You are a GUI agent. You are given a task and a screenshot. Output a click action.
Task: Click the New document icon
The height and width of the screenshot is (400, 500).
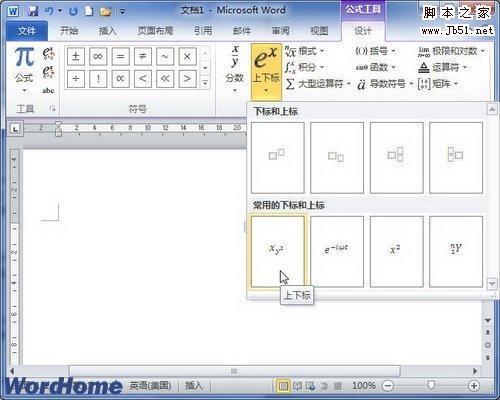point(89,11)
